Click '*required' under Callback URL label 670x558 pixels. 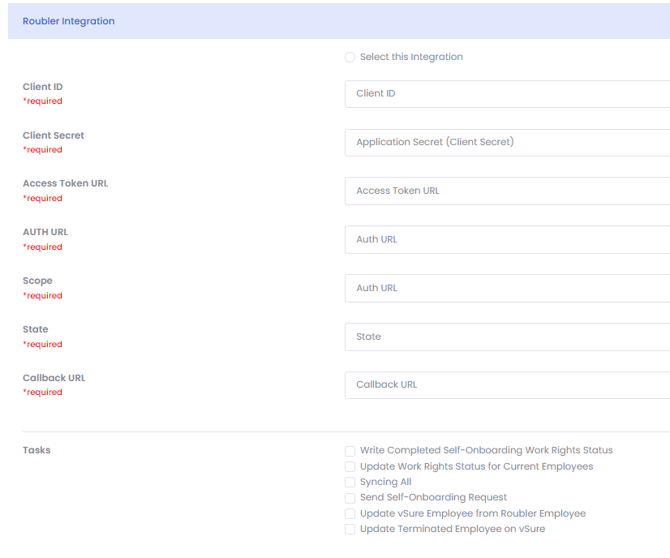pyautogui.click(x=43, y=392)
